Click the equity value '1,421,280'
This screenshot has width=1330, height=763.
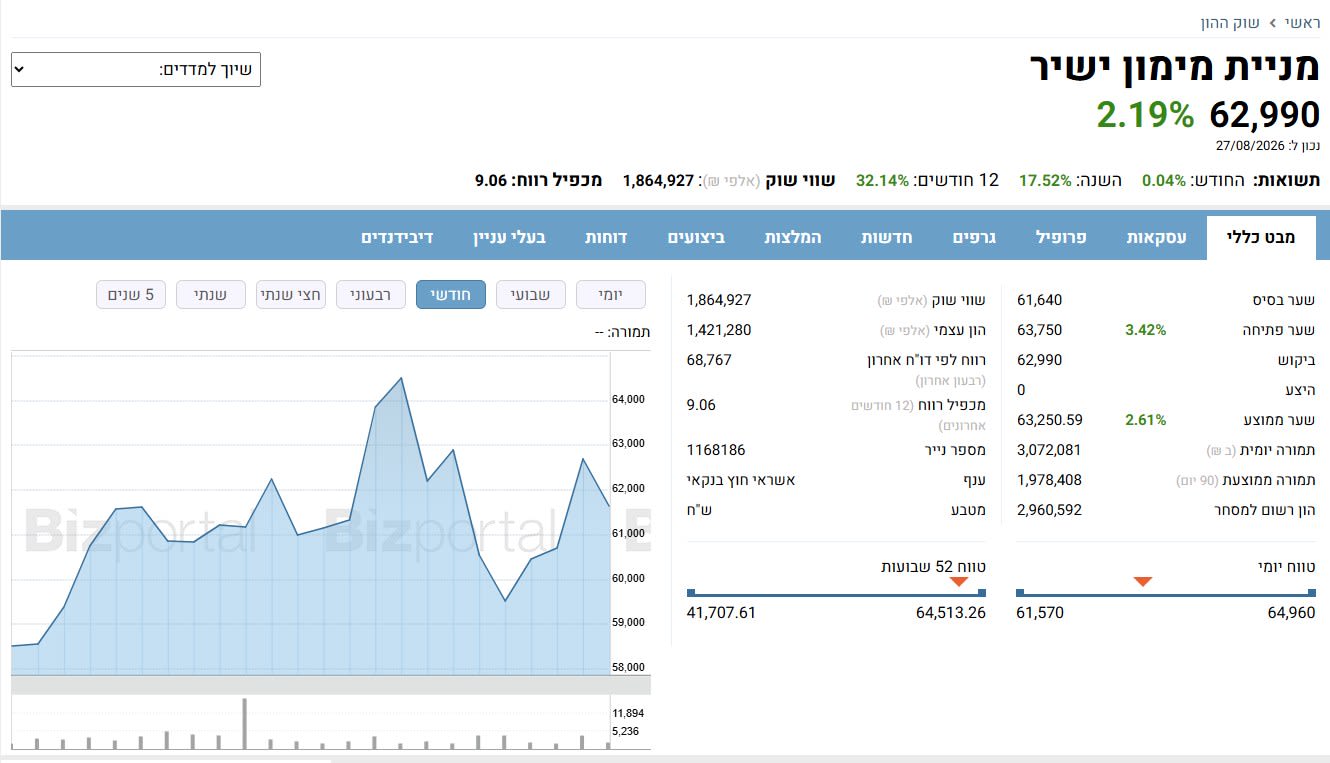(719, 330)
